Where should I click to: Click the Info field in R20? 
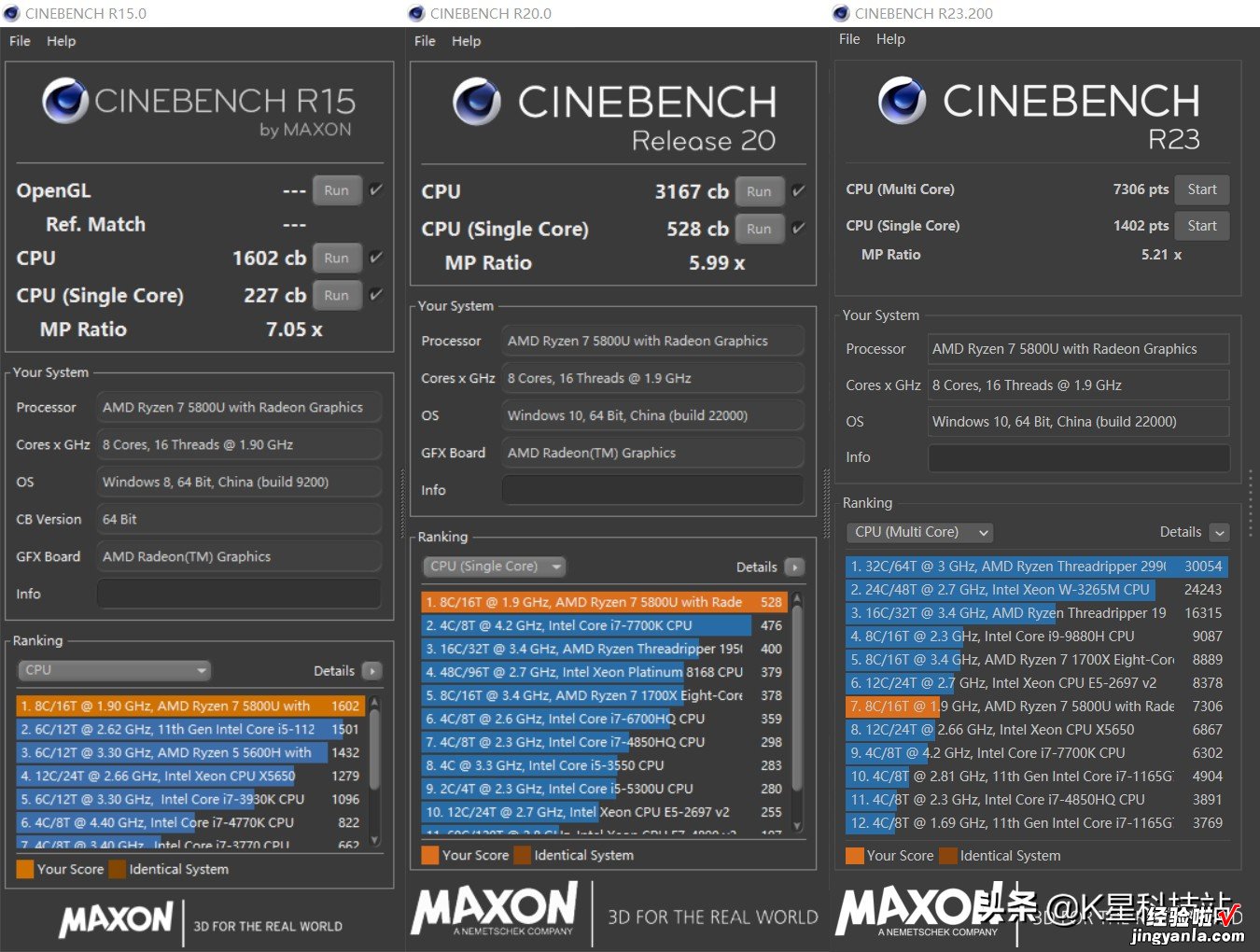(x=652, y=490)
